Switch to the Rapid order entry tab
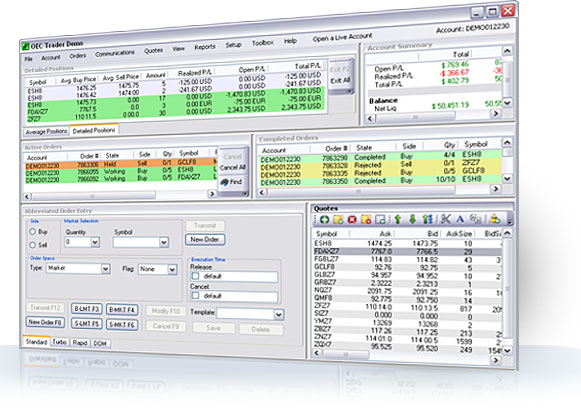Viewport: 581px width, 411px height. tap(80, 343)
